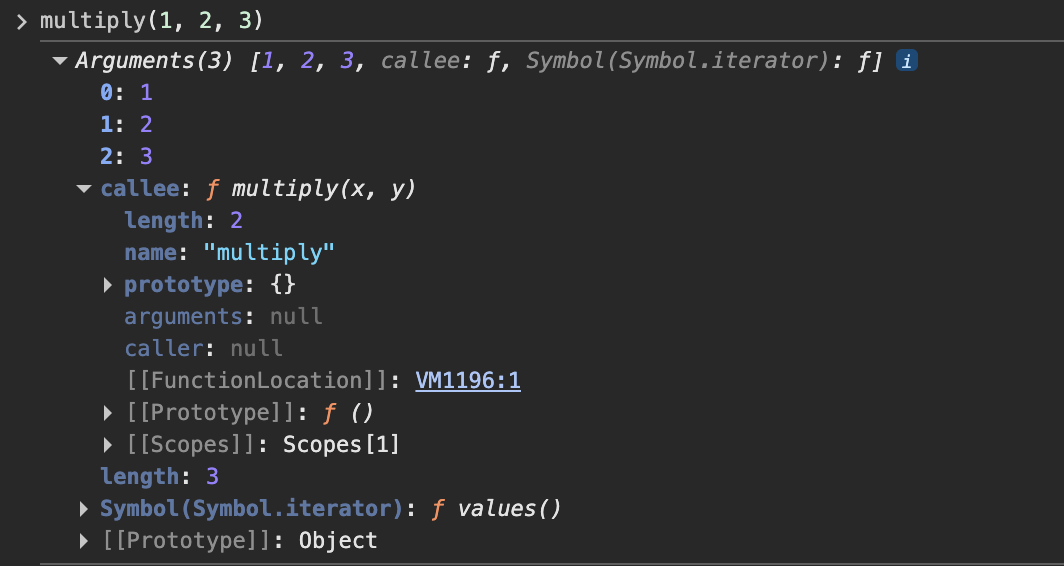This screenshot has width=1064, height=566.
Task: Expand the prototype: {} property
Action: click(107, 285)
